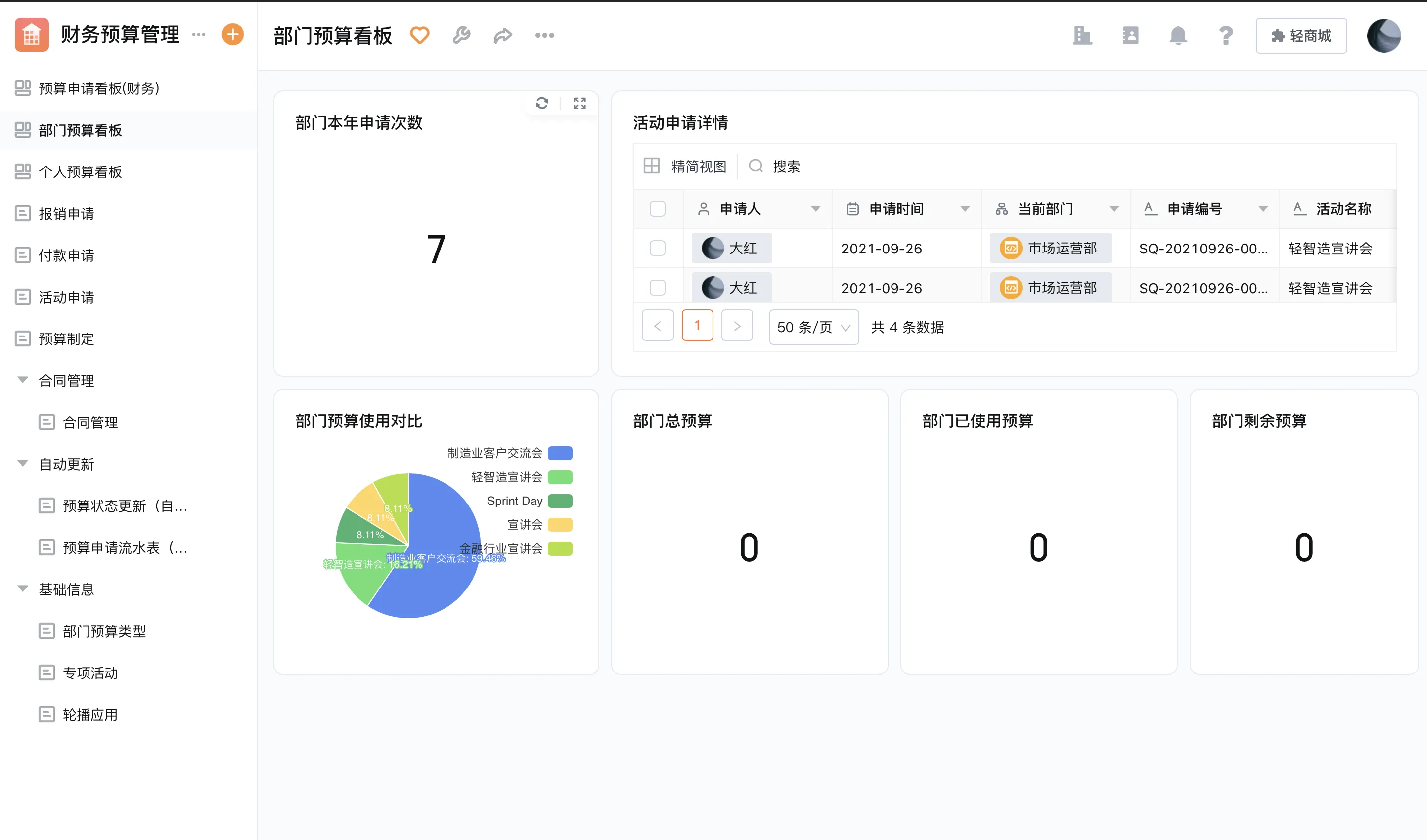Click the 轻商城 button
This screenshot has height=840, width=1427.
[1301, 36]
